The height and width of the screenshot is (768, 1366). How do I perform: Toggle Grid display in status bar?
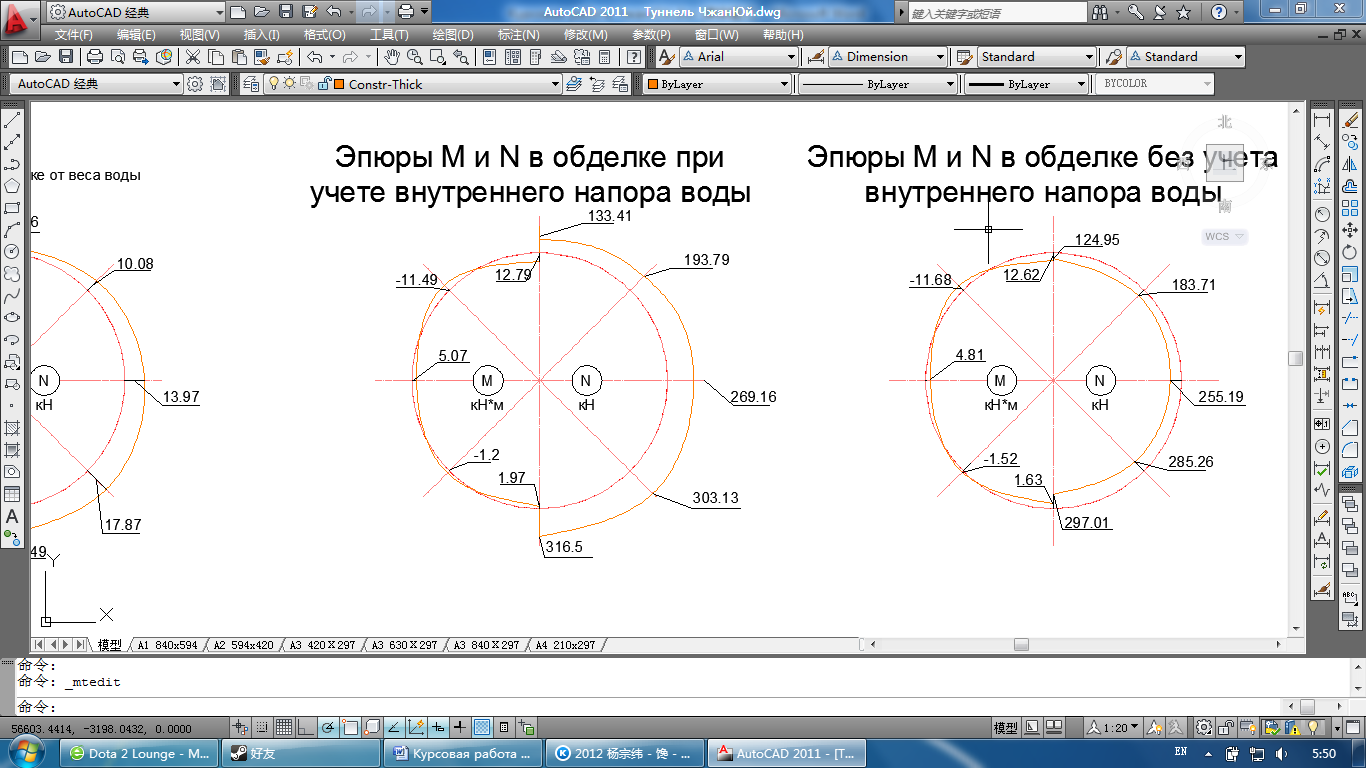284,727
